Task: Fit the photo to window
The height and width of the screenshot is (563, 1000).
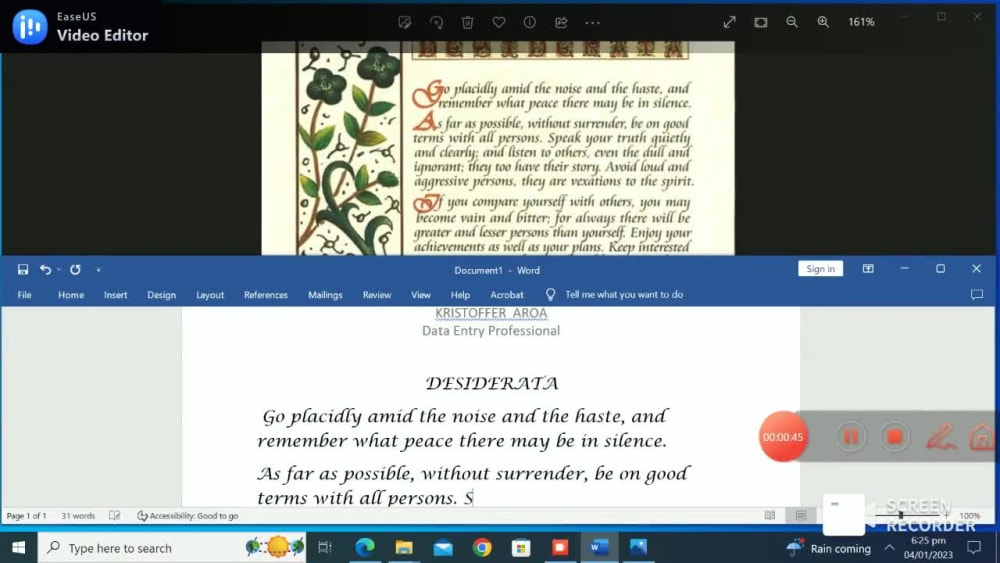Action: pos(761,22)
